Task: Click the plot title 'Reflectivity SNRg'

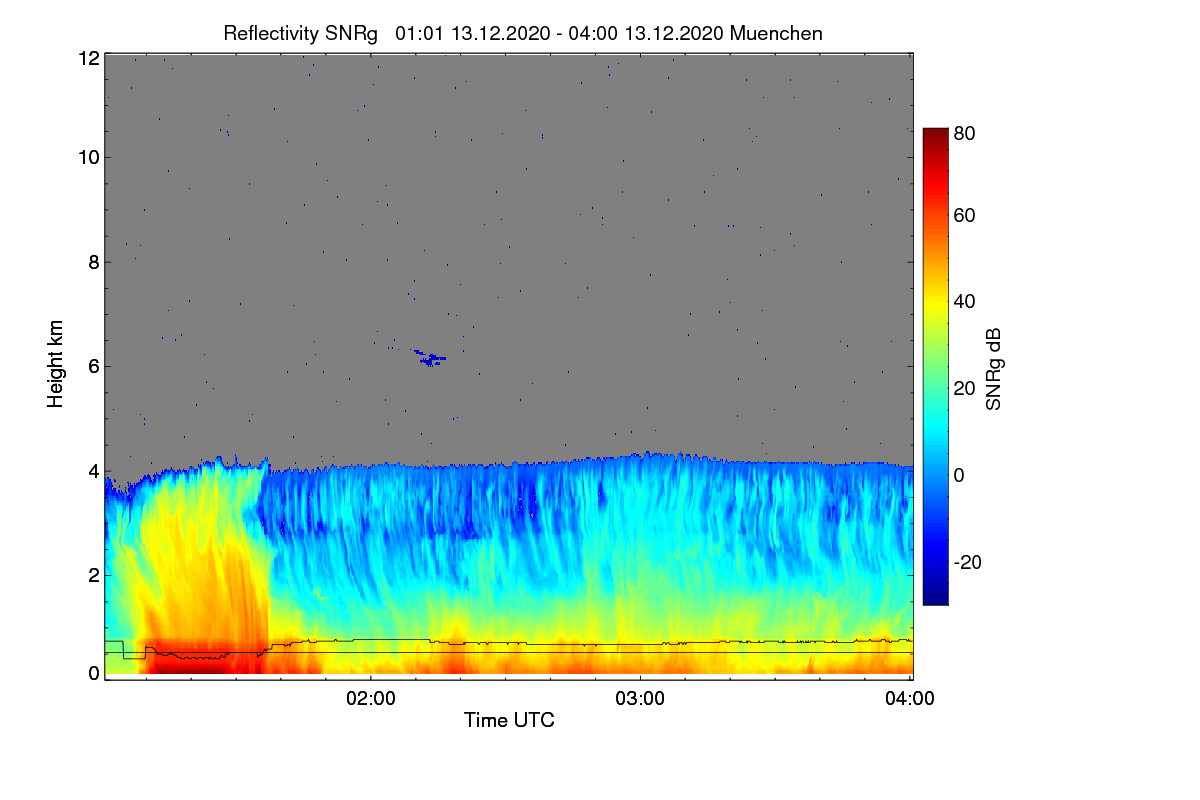Action: click(301, 33)
